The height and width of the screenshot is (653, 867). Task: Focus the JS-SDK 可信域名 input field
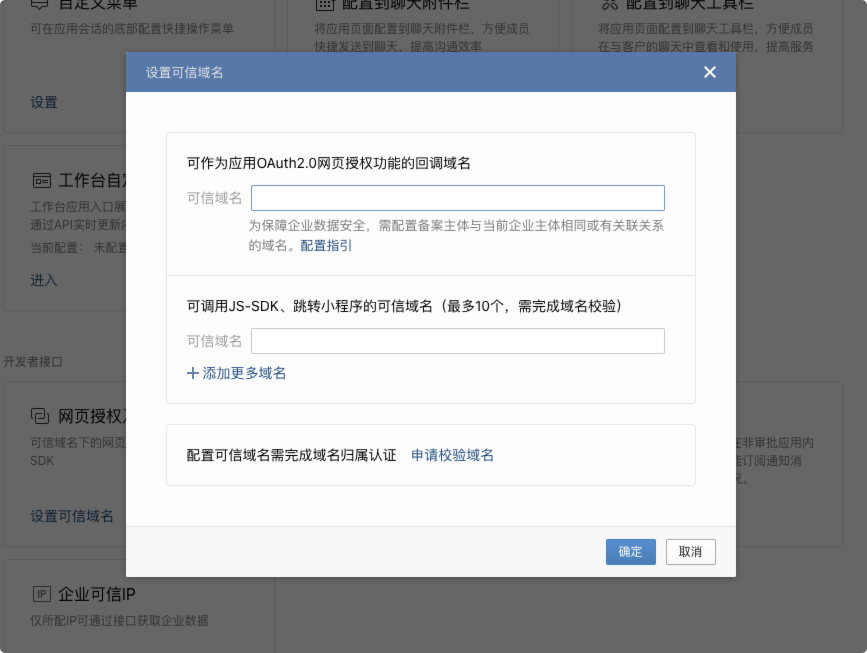457,341
